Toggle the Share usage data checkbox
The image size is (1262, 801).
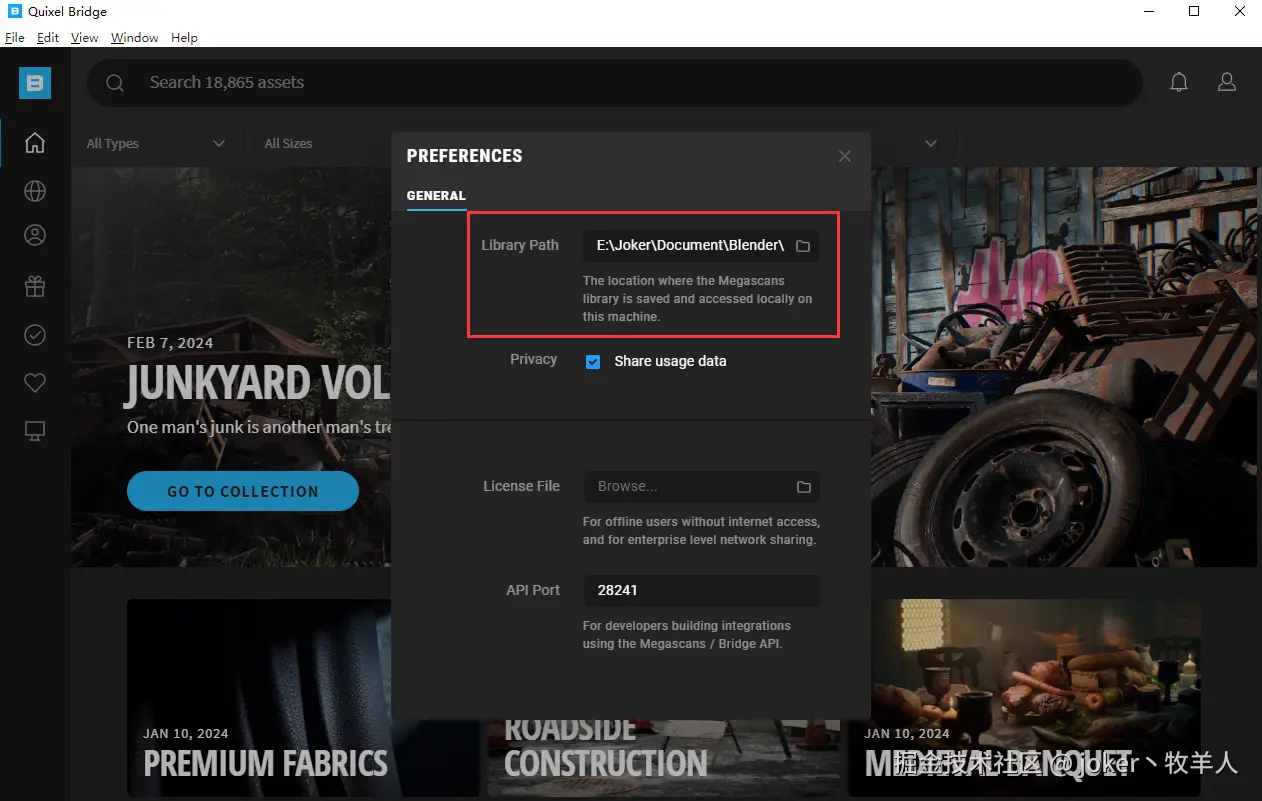click(593, 362)
